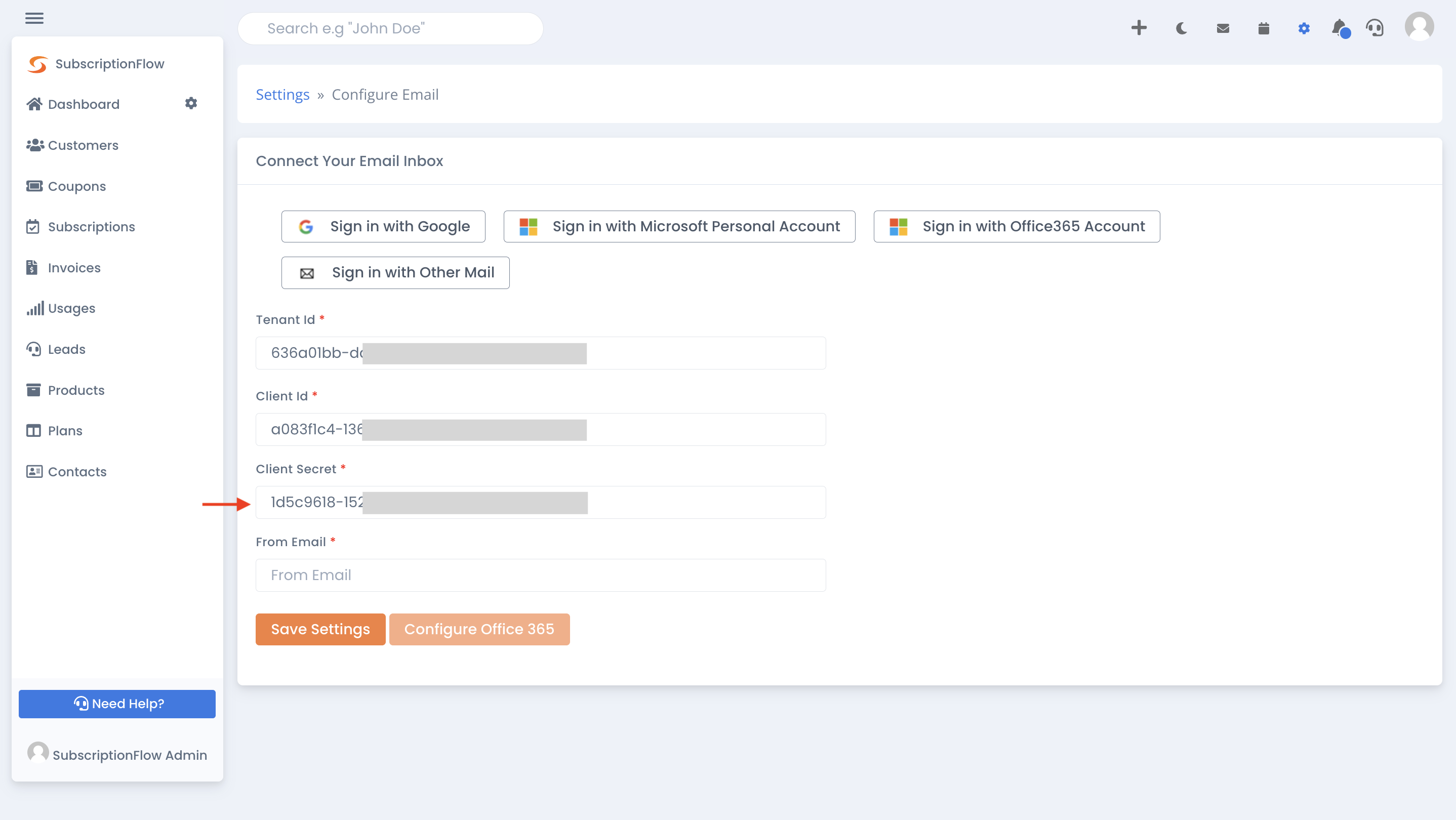Click the Coupons ticket icon

click(x=34, y=186)
